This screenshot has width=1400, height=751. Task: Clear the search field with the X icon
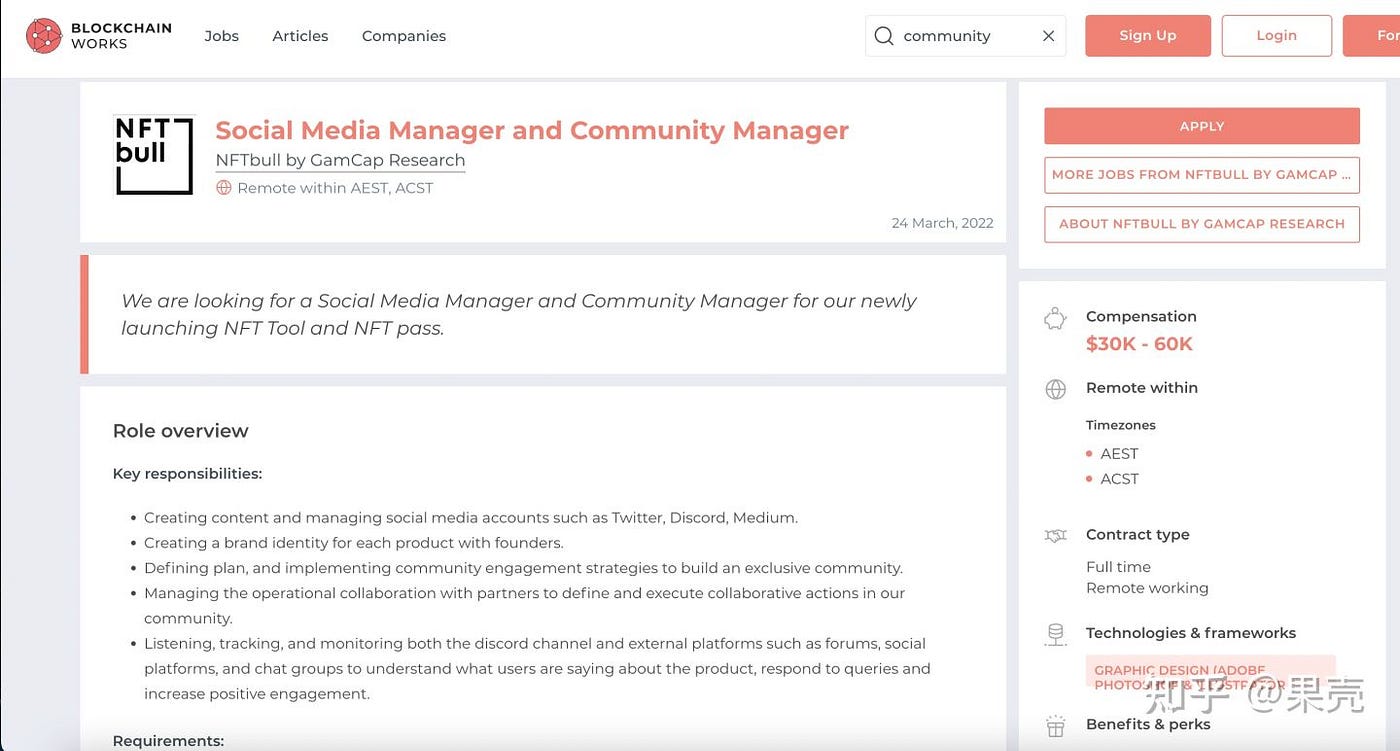(x=1048, y=36)
